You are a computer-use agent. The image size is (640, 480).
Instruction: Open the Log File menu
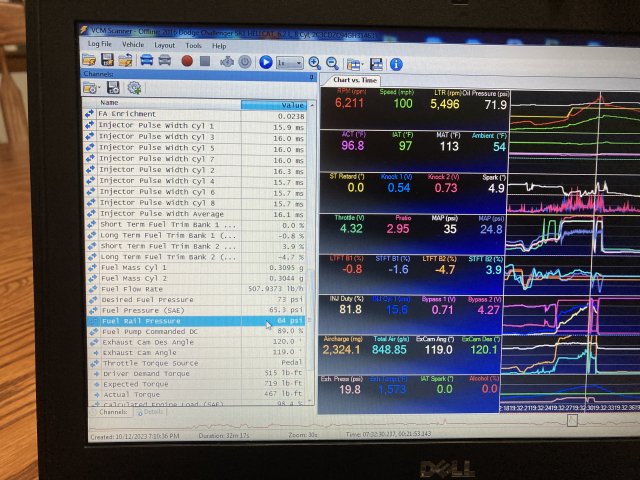pos(99,45)
